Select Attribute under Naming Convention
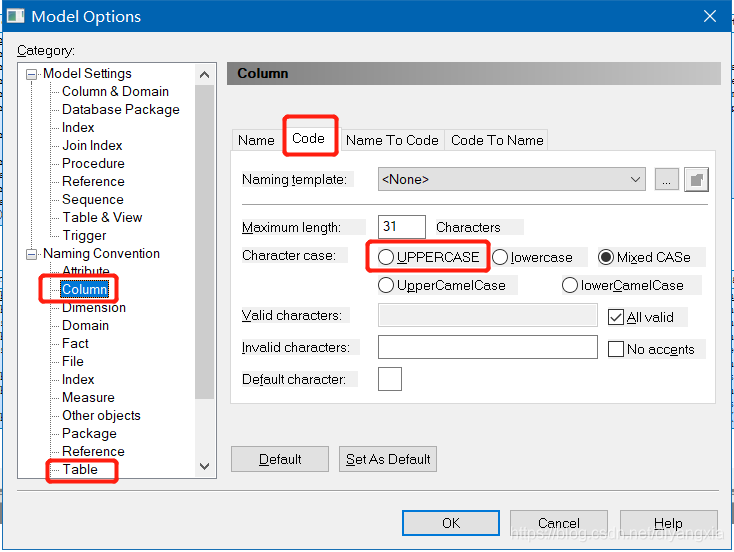 click(x=86, y=271)
